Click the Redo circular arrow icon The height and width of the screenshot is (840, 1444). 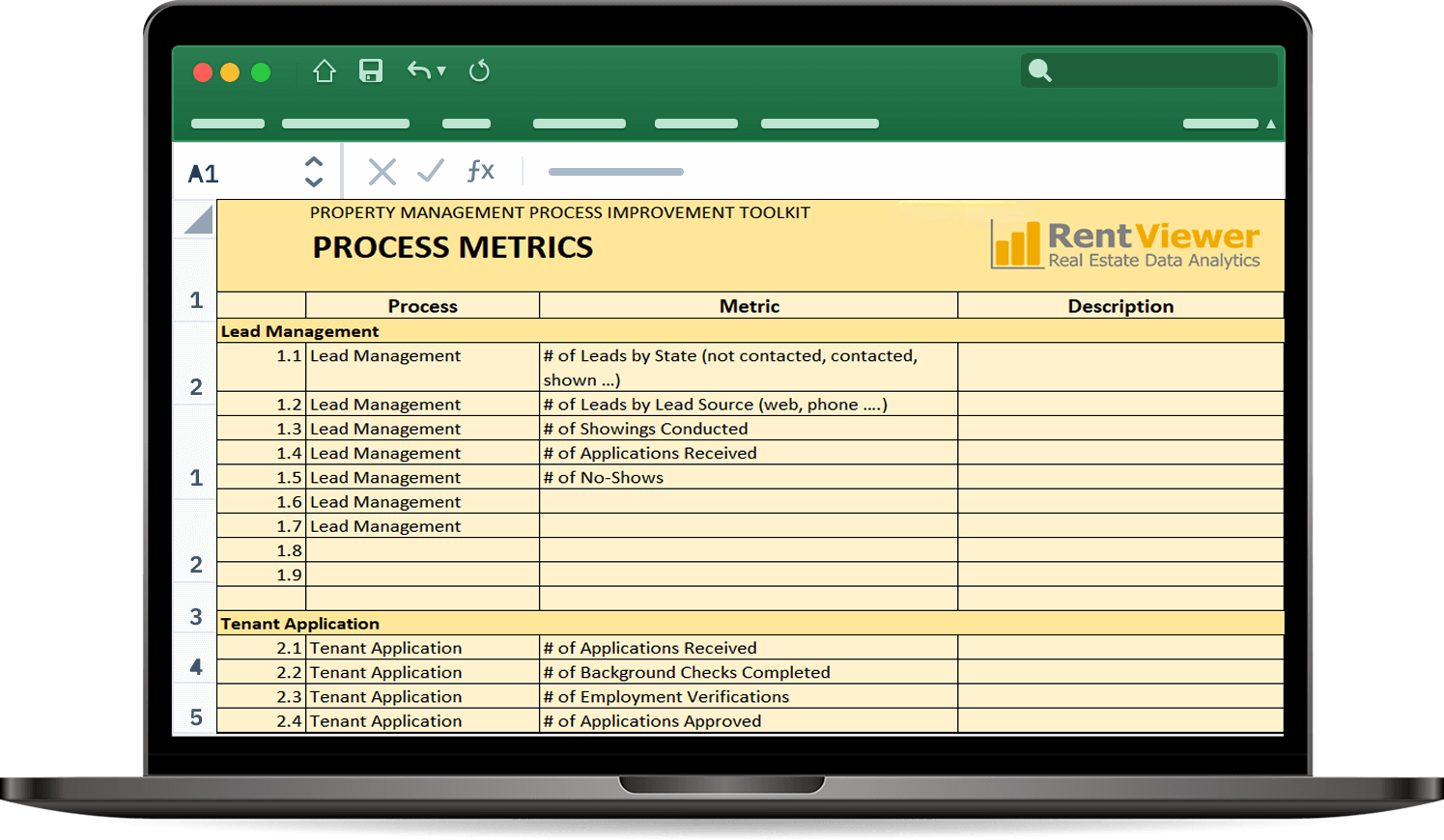tap(479, 70)
